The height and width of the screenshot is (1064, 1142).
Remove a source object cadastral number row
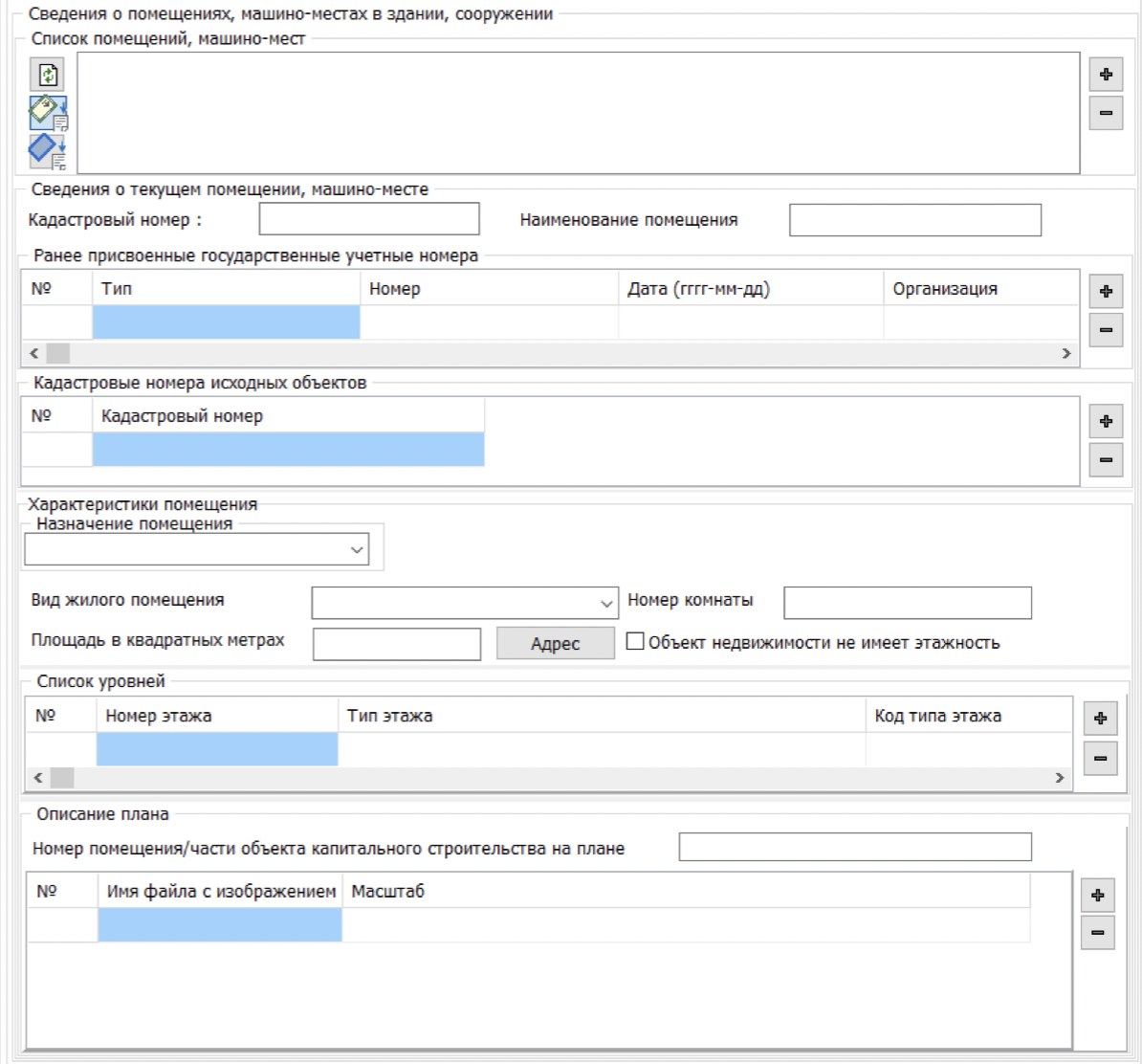point(1106,459)
